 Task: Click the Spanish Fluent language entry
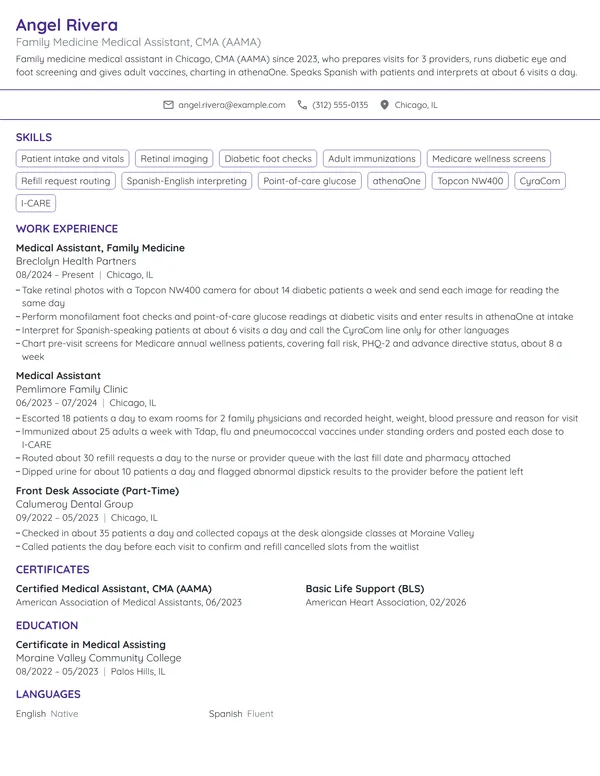[241, 714]
